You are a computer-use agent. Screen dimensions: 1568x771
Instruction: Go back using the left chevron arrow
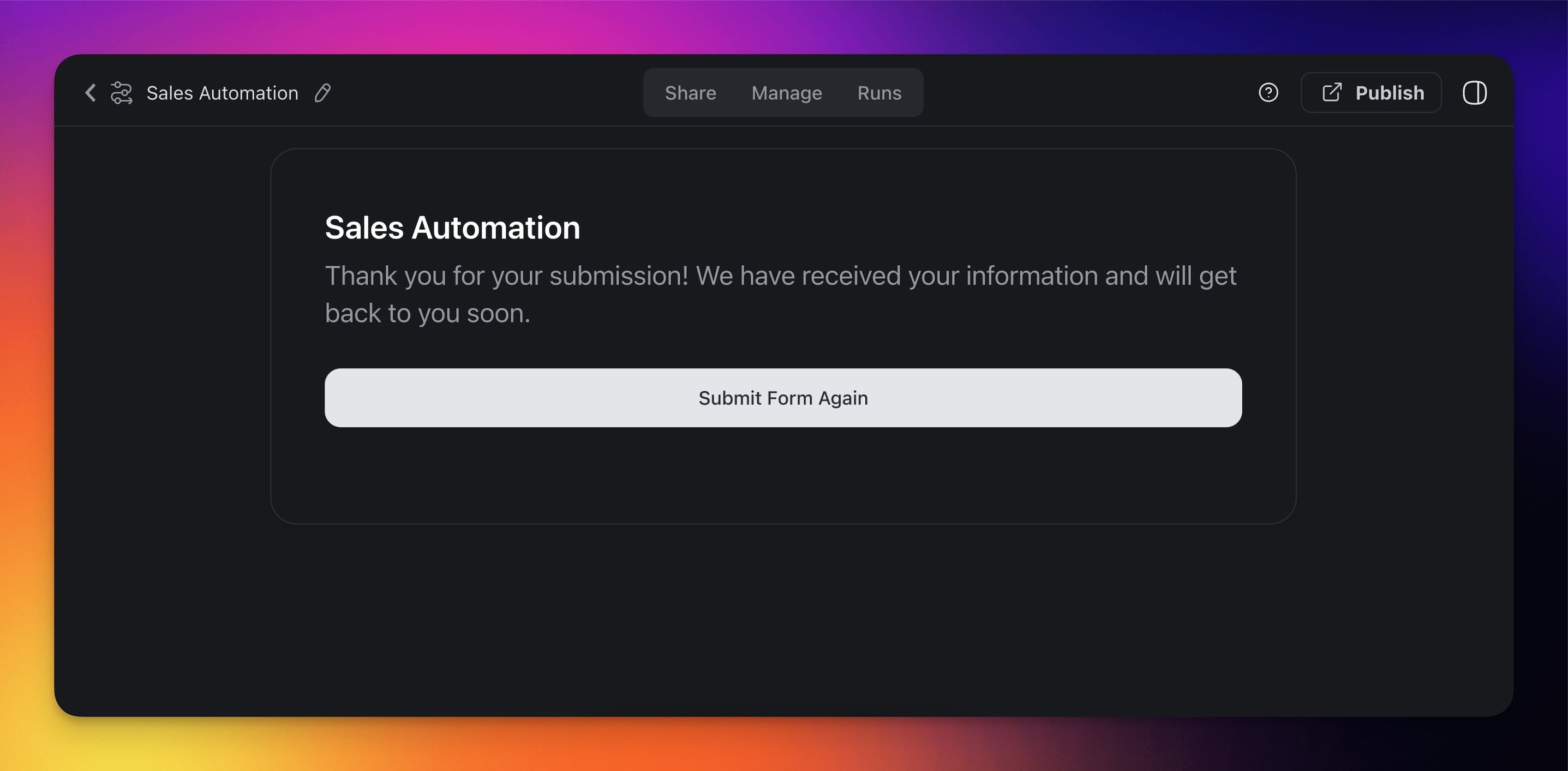click(91, 93)
